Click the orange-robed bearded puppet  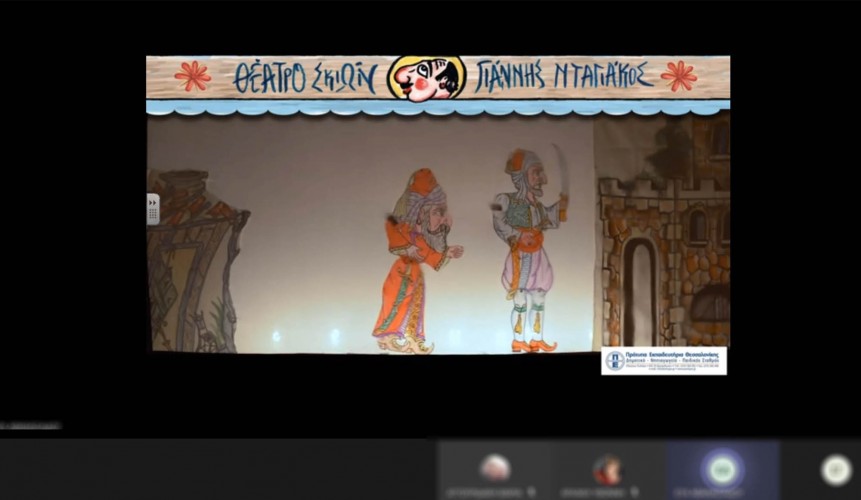[413, 260]
